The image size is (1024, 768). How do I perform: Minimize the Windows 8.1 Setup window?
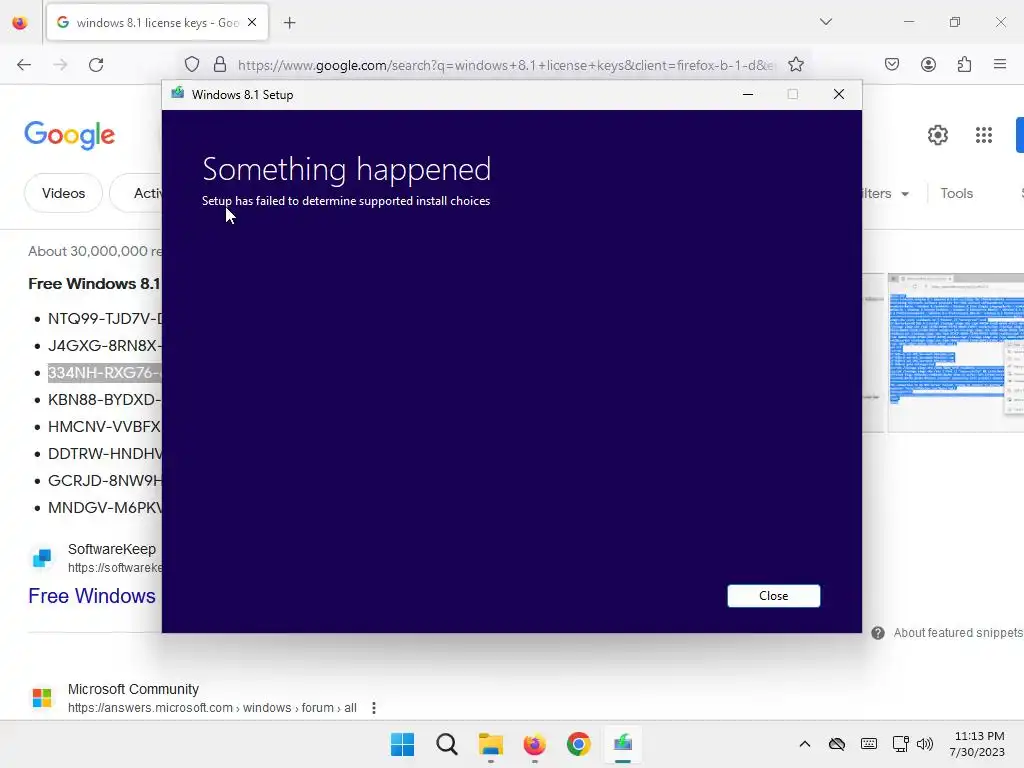[748, 95]
